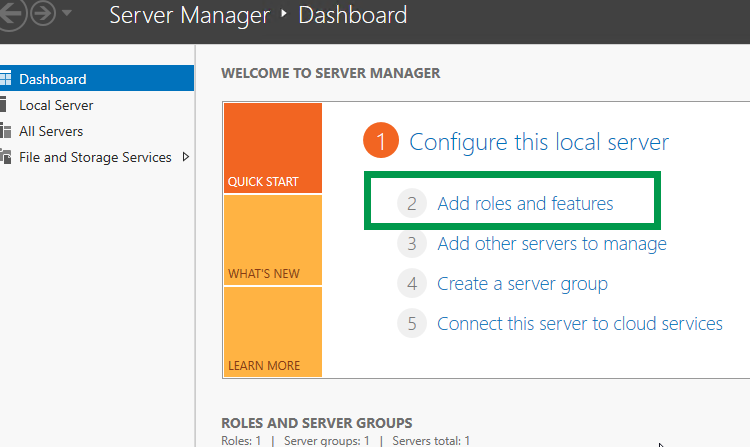This screenshot has height=447, width=750.
Task: Switch to the What's New tile
Action: [272, 240]
